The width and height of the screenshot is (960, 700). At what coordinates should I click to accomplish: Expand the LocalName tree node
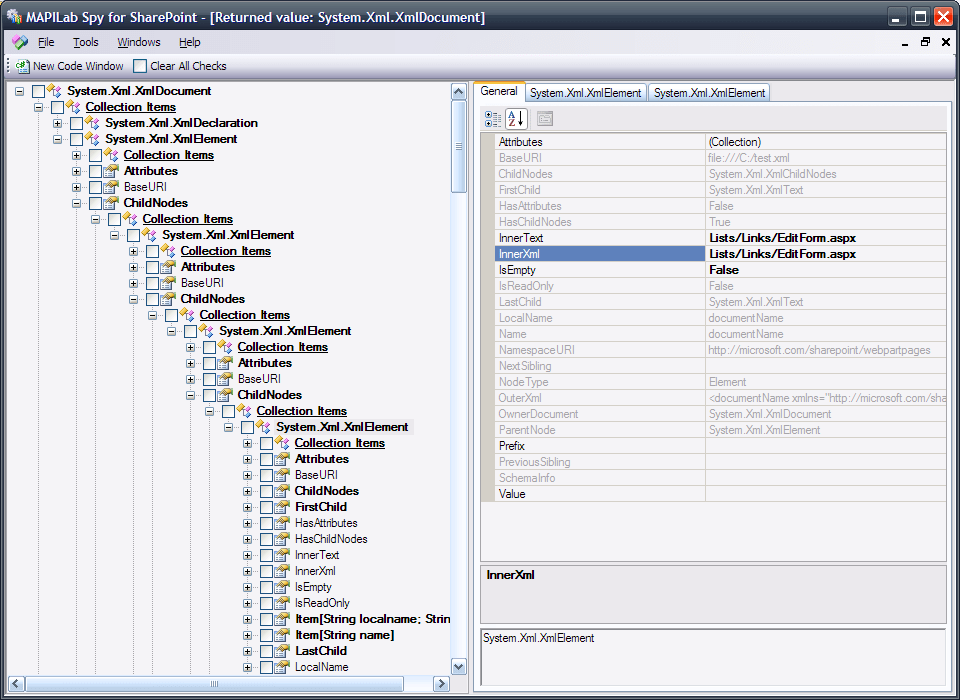247,667
